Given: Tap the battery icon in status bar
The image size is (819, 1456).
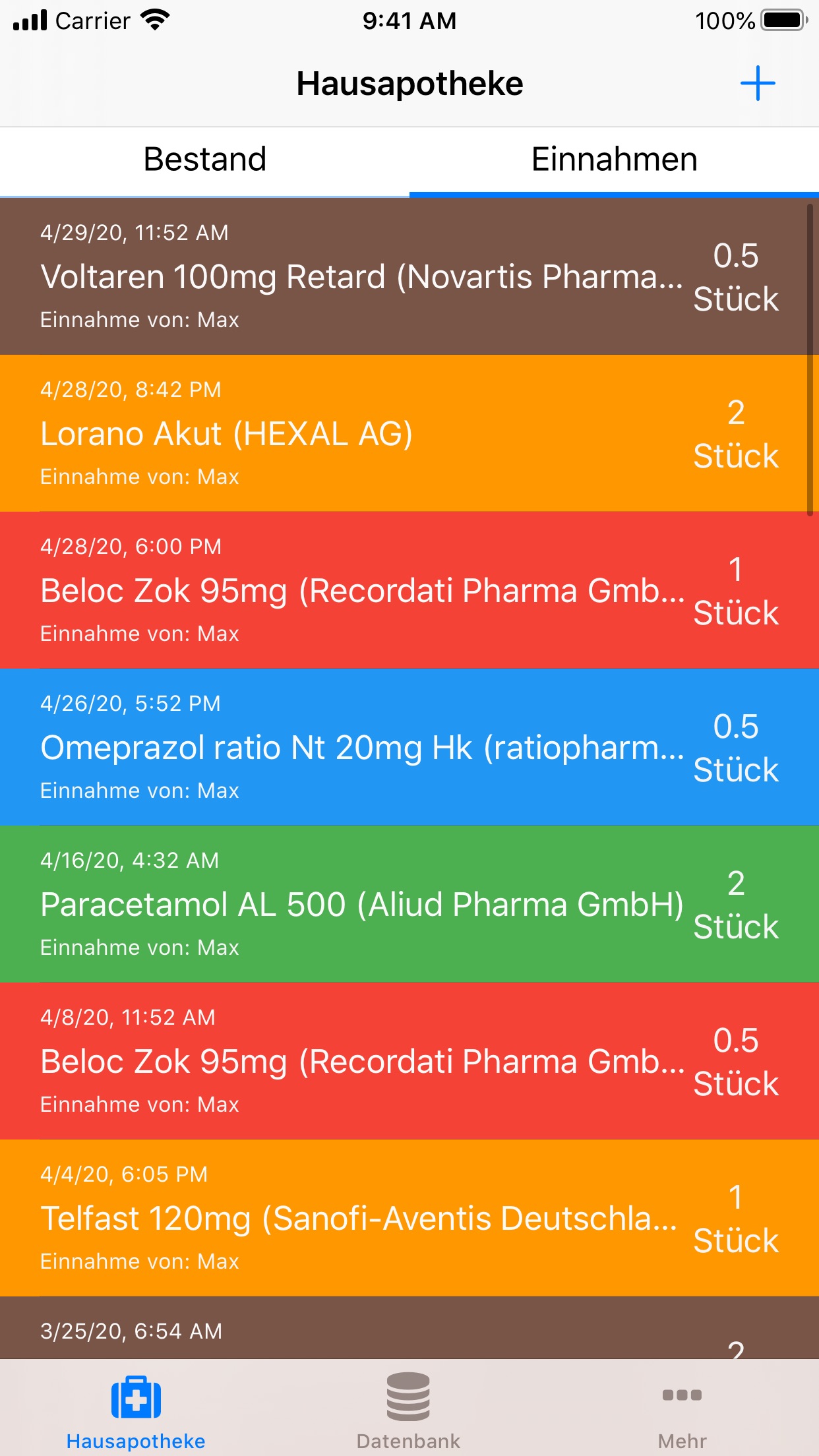Looking at the screenshot, I should coord(784,20).
